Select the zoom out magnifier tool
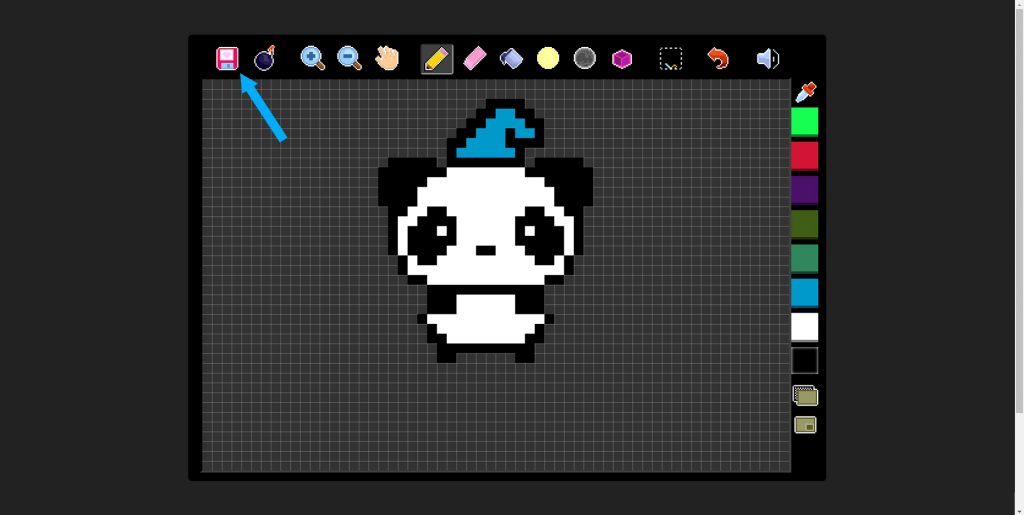 point(349,58)
